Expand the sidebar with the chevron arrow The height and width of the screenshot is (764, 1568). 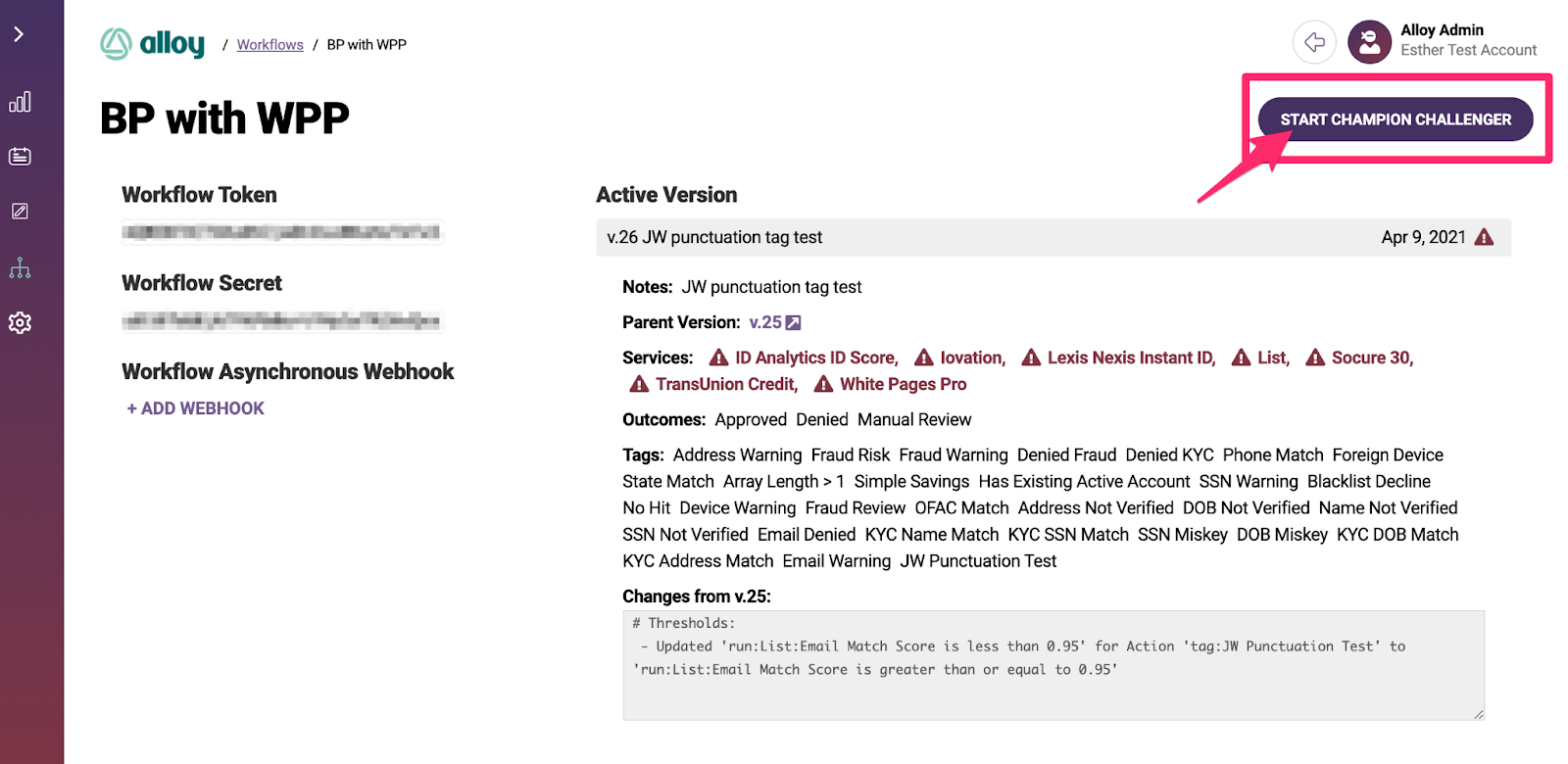pos(19,34)
